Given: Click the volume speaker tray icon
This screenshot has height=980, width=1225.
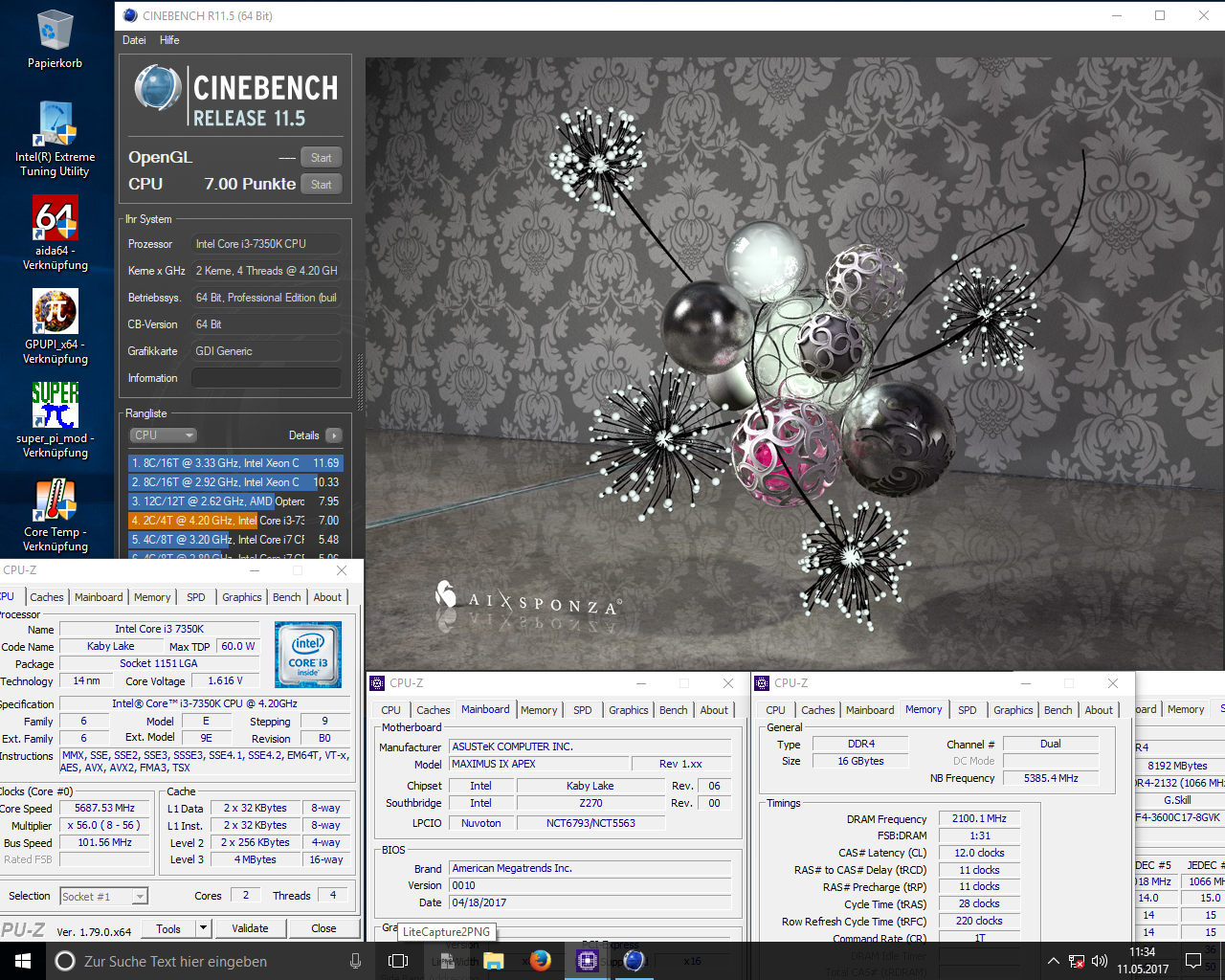Looking at the screenshot, I should click(1100, 961).
